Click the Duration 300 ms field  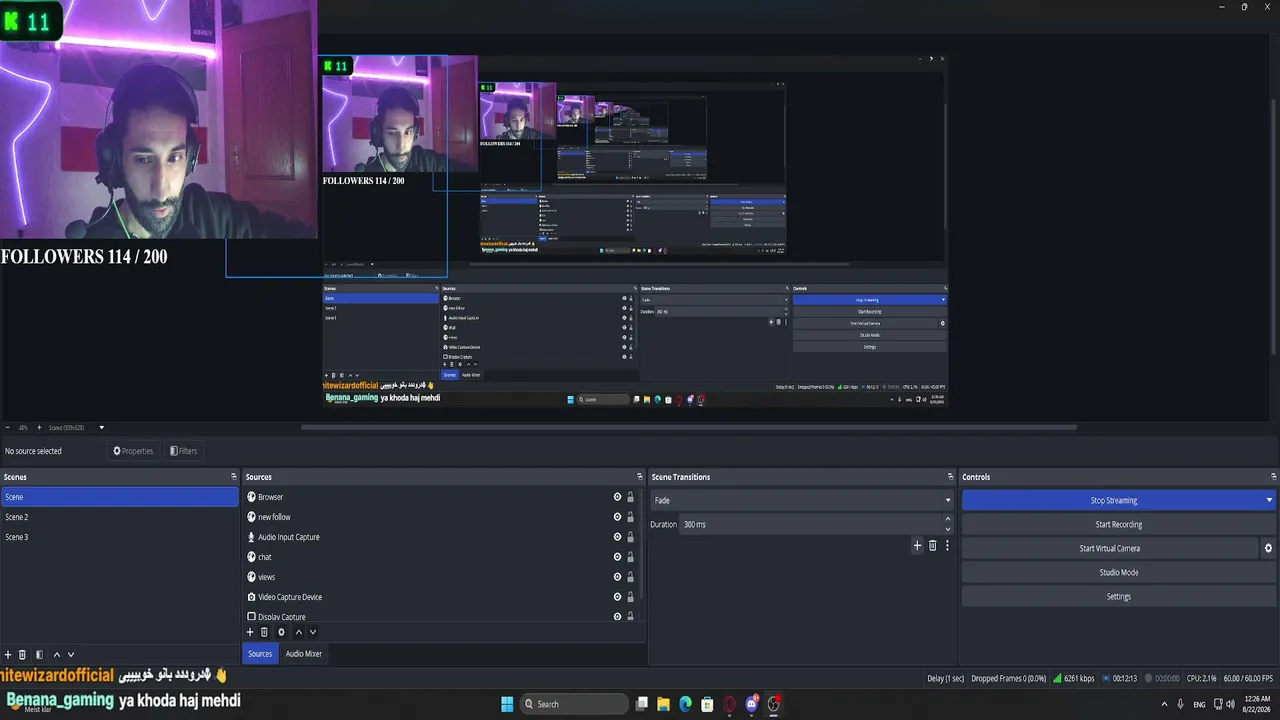coord(811,524)
